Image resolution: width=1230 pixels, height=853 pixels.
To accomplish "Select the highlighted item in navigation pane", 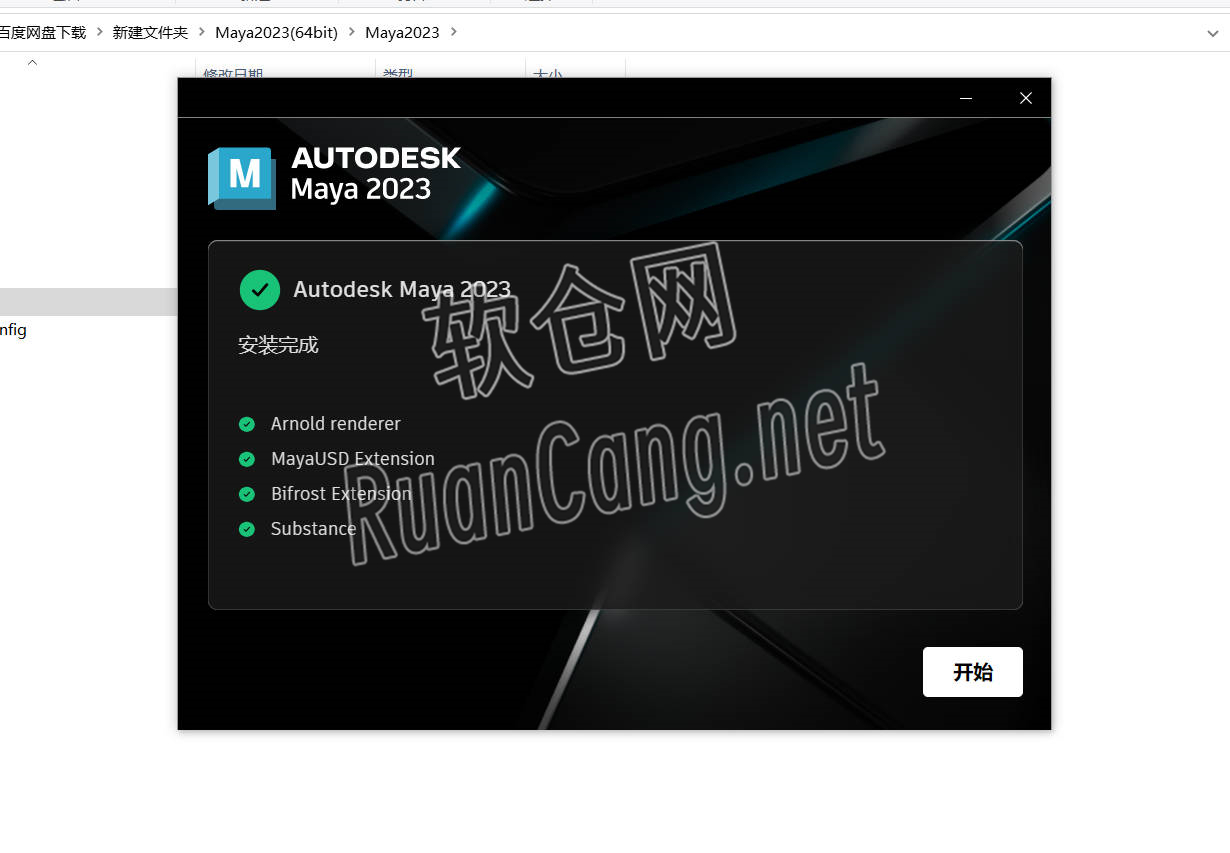I will pos(88,302).
